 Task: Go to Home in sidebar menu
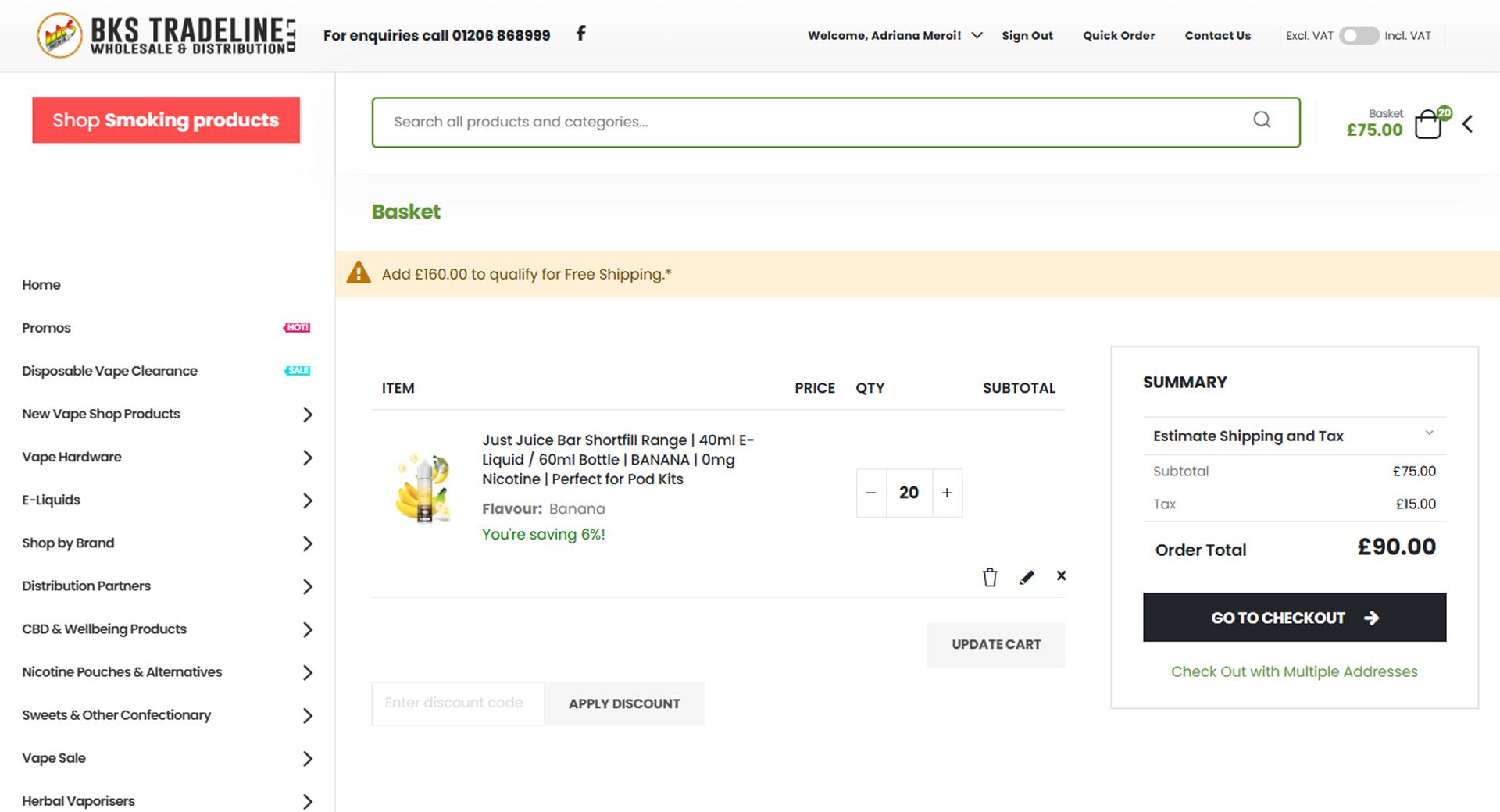(41, 285)
